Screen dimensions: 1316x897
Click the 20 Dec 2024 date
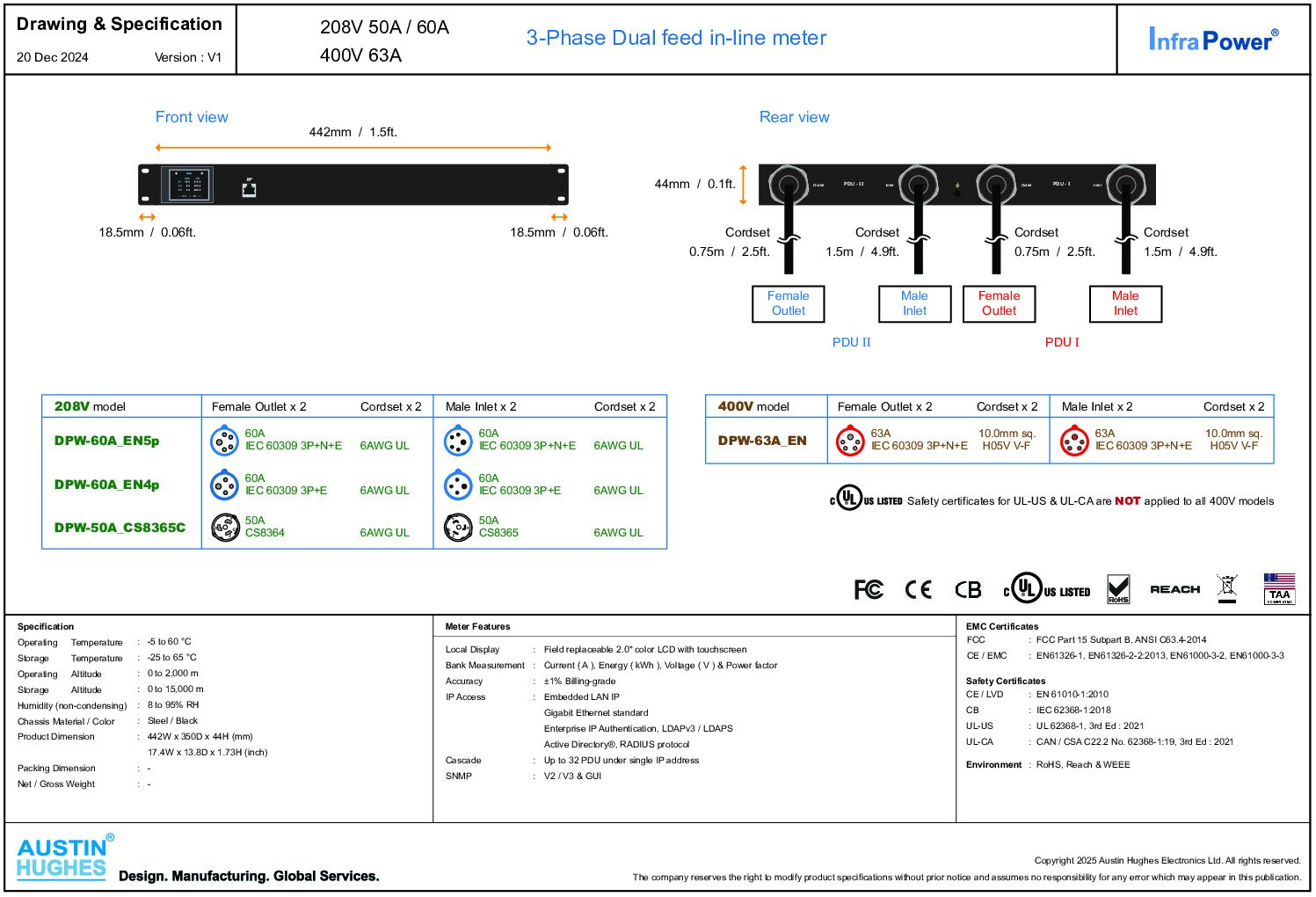(x=53, y=57)
